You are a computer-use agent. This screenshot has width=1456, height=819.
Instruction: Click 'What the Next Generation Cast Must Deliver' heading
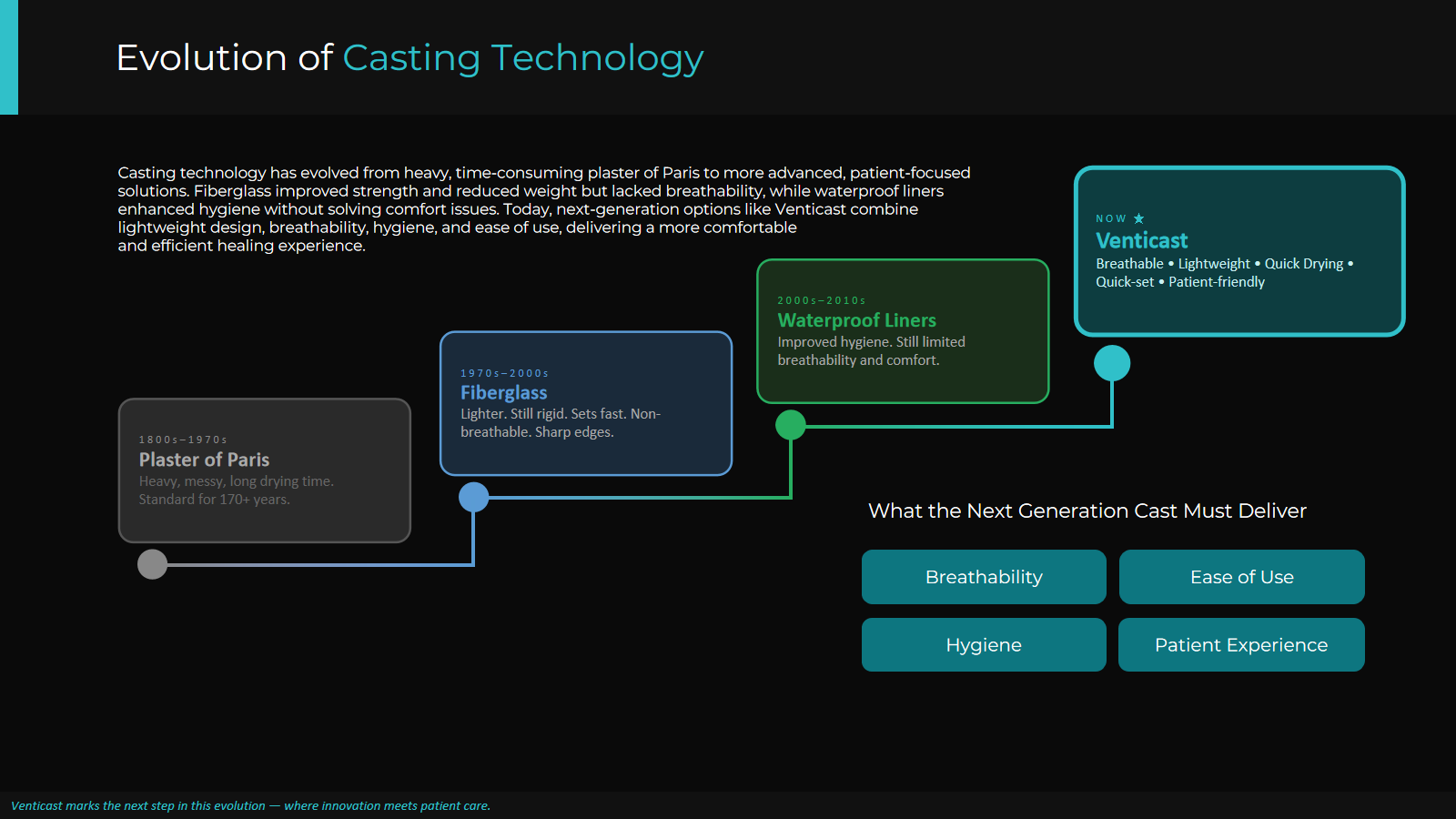coord(1087,511)
